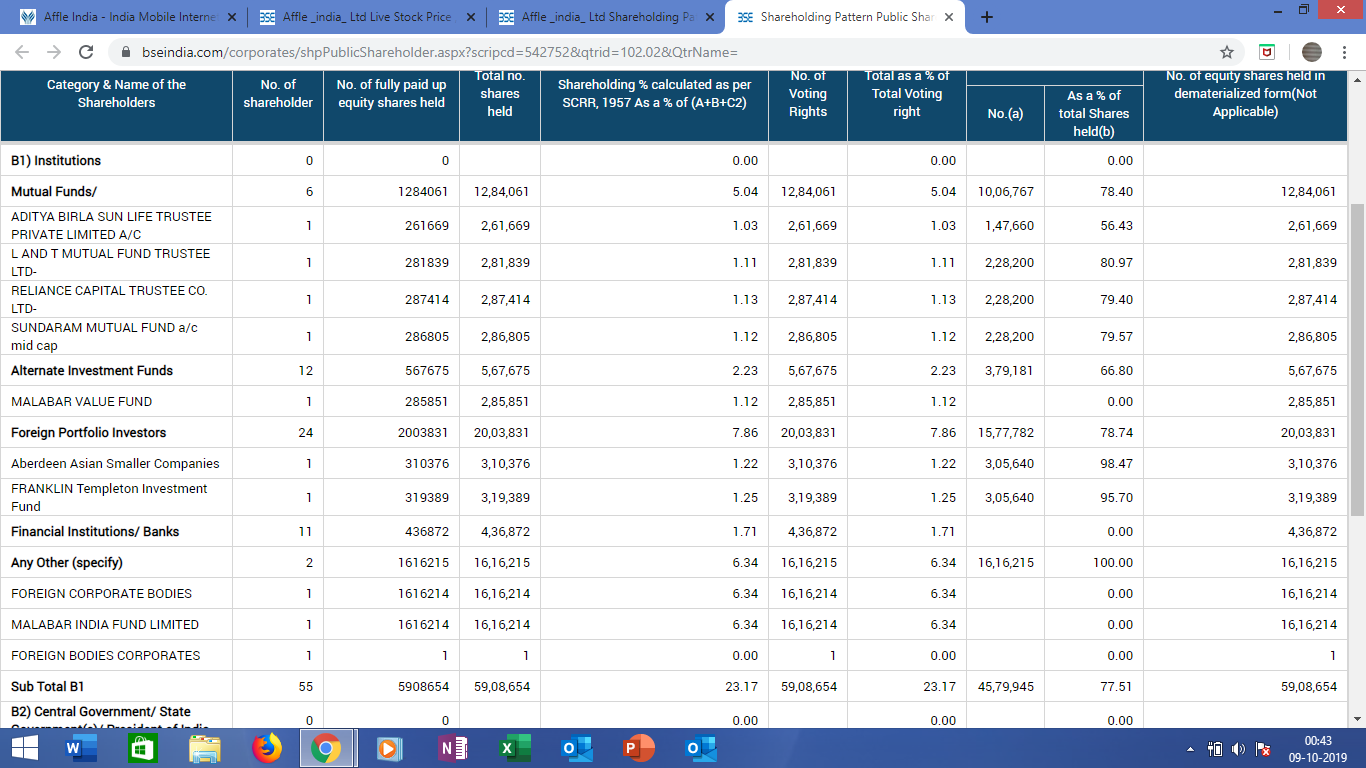The width and height of the screenshot is (1366, 768).
Task: Close the Shareholding Pattern Public Shareholder tab
Action: [948, 17]
